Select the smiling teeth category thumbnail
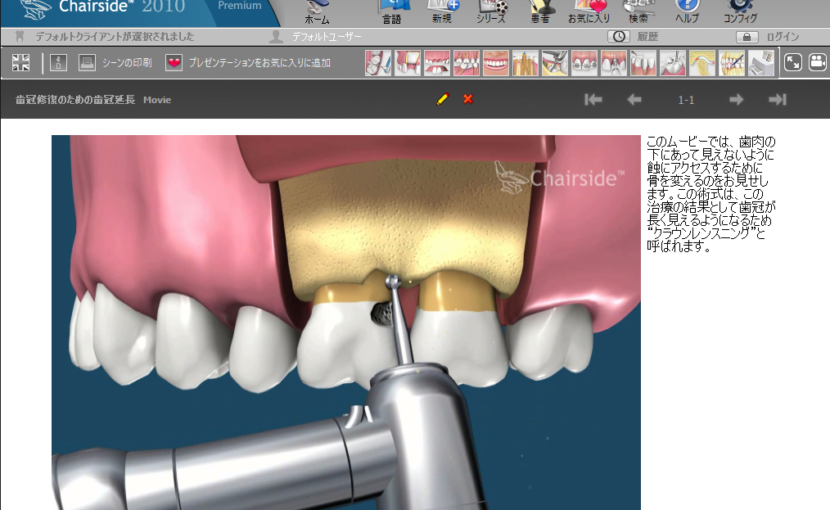Image resolution: width=830 pixels, height=510 pixels. 496,63
